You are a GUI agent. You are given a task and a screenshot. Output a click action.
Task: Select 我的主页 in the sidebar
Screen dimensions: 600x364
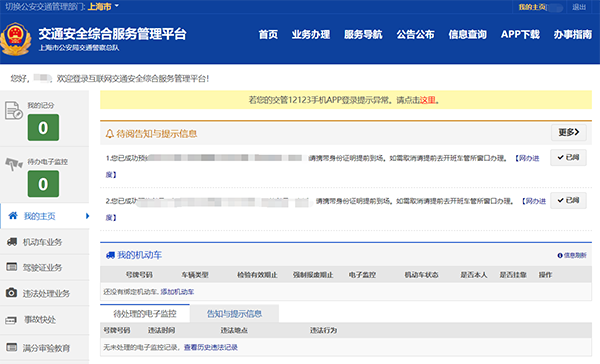pos(44,216)
